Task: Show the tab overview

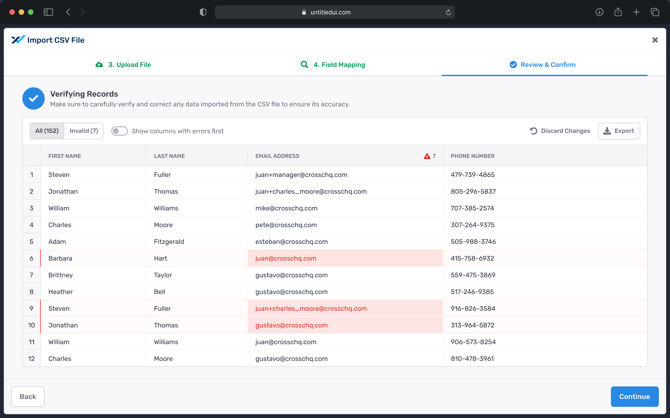Action: point(655,12)
